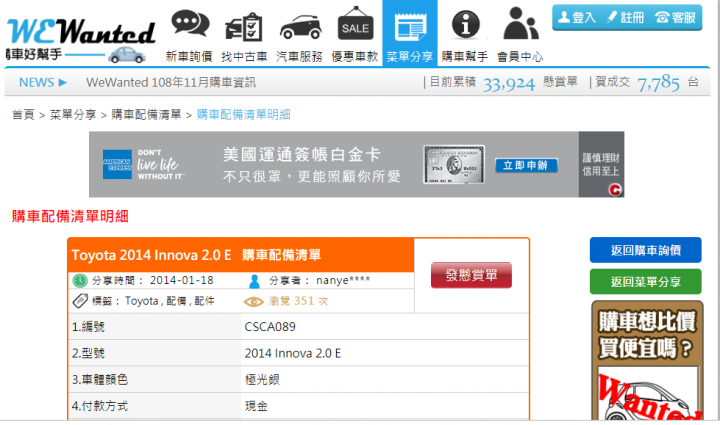Click 返回菜單分享 green button
Image resolution: width=720 pixels, height=425 pixels.
pos(646,281)
